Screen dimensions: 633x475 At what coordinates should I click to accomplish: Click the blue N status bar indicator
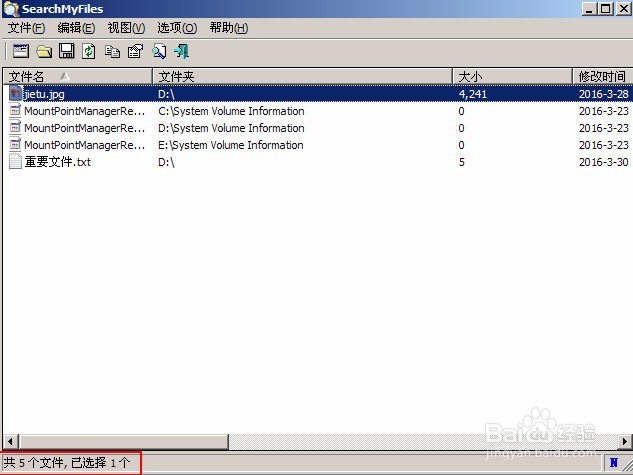coord(614,463)
